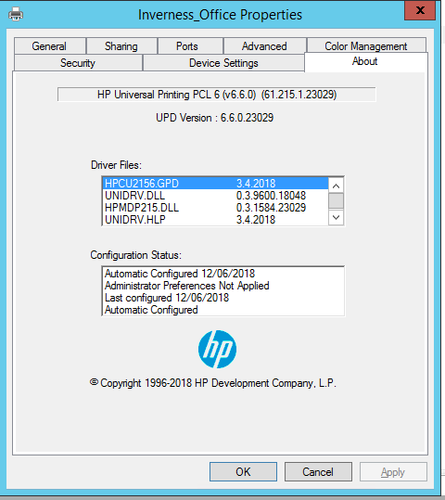Screen dimensions: 445x500
Task: Click the Driver Files scrollbar thumb
Action: pos(336,201)
